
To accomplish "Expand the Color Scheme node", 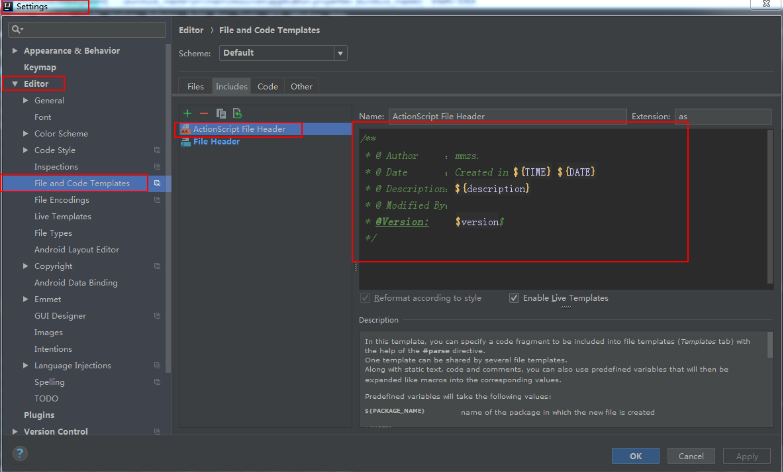I will click(25, 133).
